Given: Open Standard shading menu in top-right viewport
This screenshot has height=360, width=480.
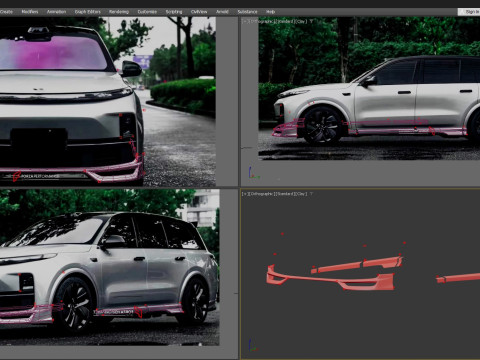Looking at the screenshot, I should click(x=285, y=21).
